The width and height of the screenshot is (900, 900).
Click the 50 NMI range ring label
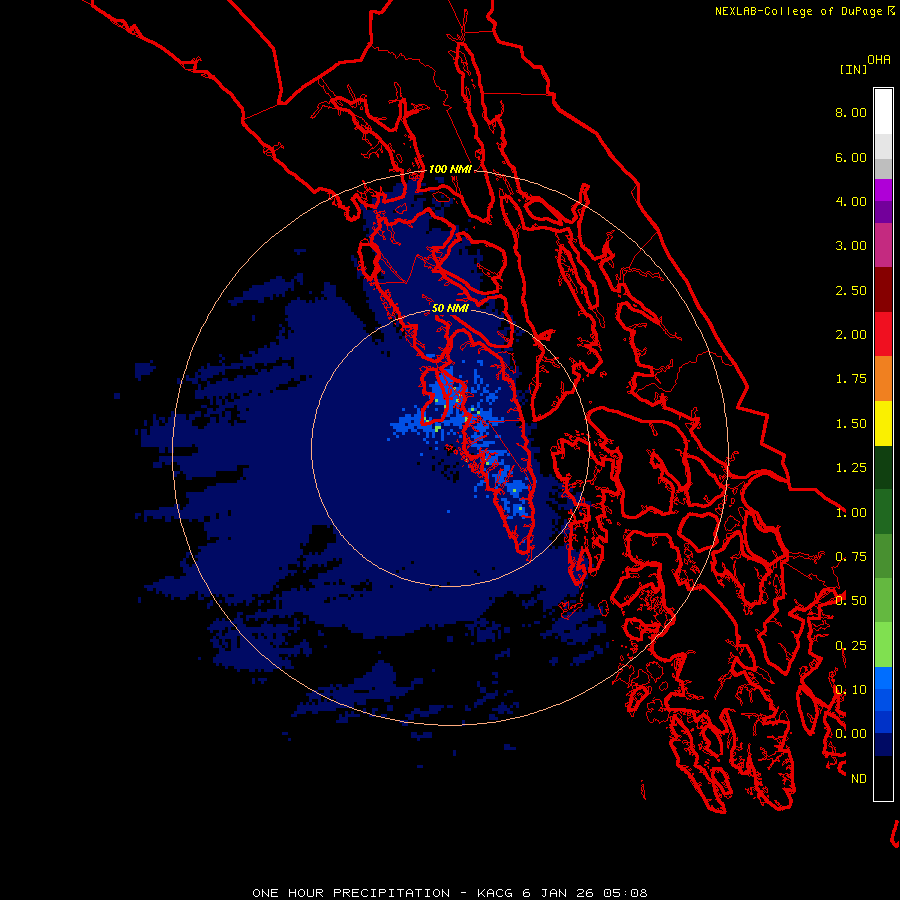(x=450, y=308)
